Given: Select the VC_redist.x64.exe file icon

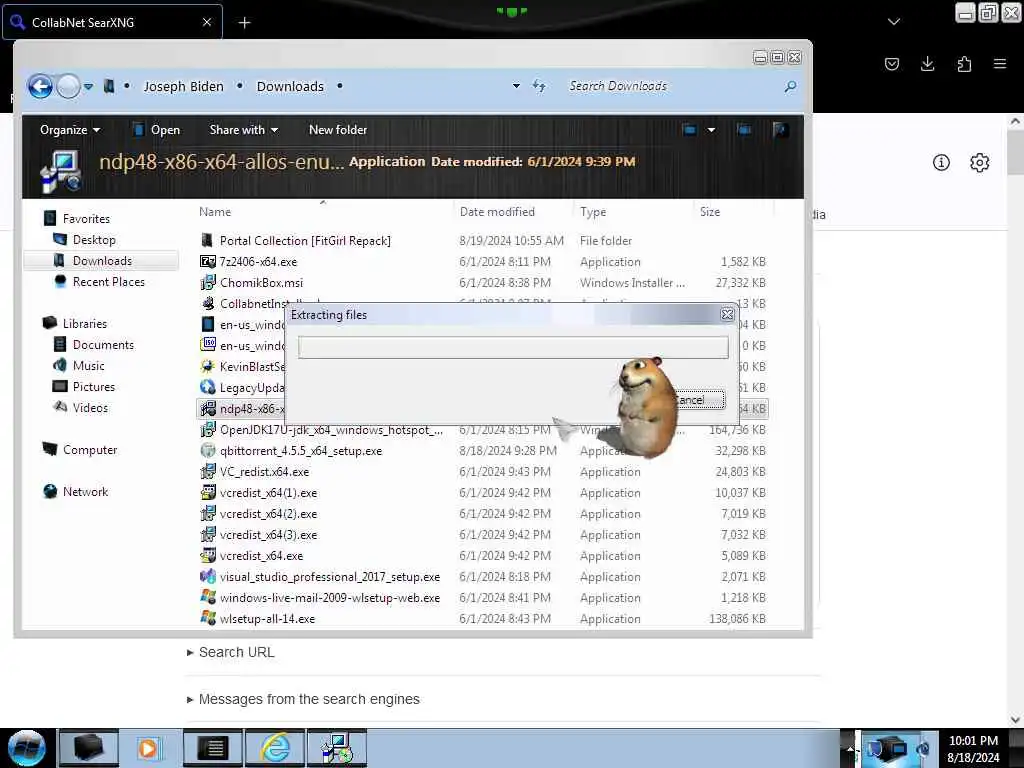Looking at the screenshot, I should tap(208, 472).
